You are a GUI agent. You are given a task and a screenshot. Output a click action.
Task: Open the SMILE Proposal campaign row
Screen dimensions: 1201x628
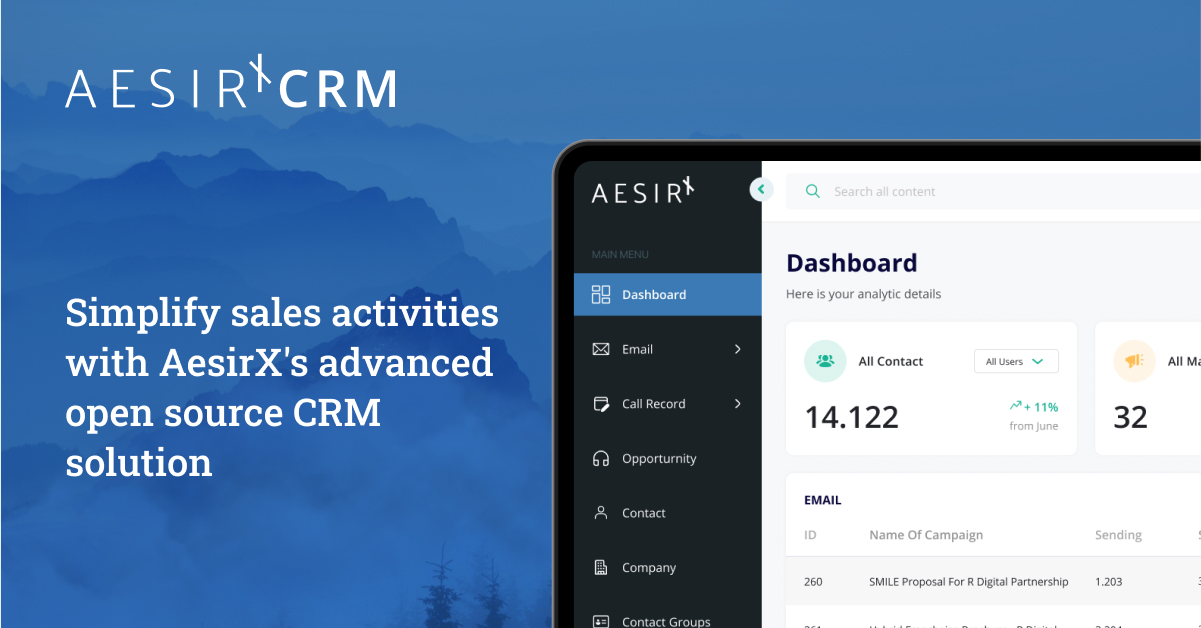click(x=968, y=581)
